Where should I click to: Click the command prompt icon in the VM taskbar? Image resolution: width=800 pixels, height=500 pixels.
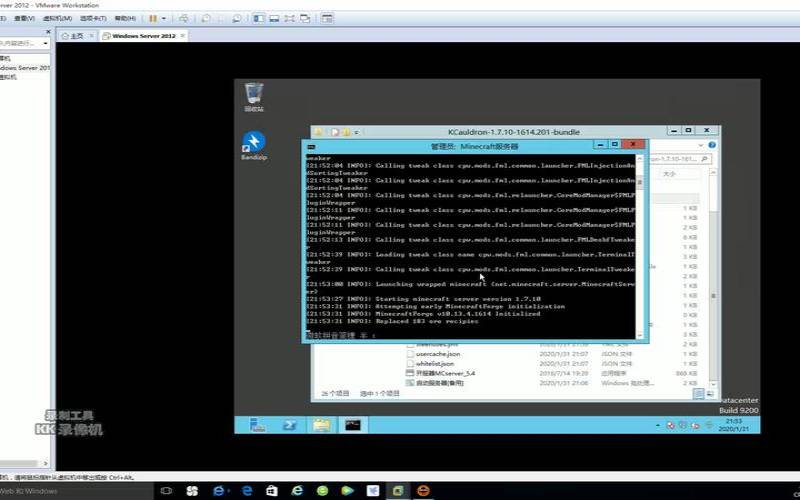pyautogui.click(x=353, y=424)
